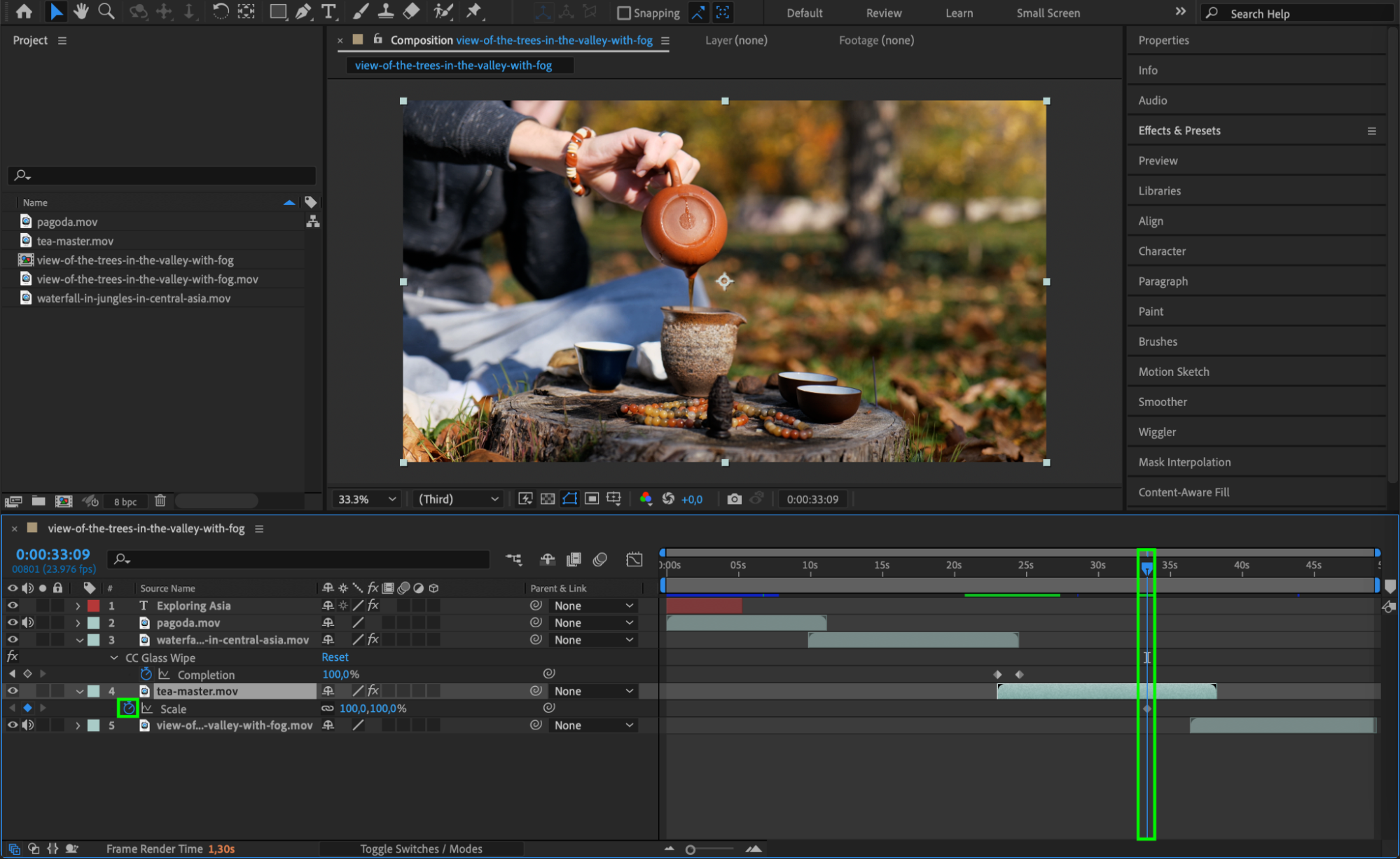The image size is (1400, 859).
Task: Select the Puppet Pin tool
Action: tap(474, 11)
